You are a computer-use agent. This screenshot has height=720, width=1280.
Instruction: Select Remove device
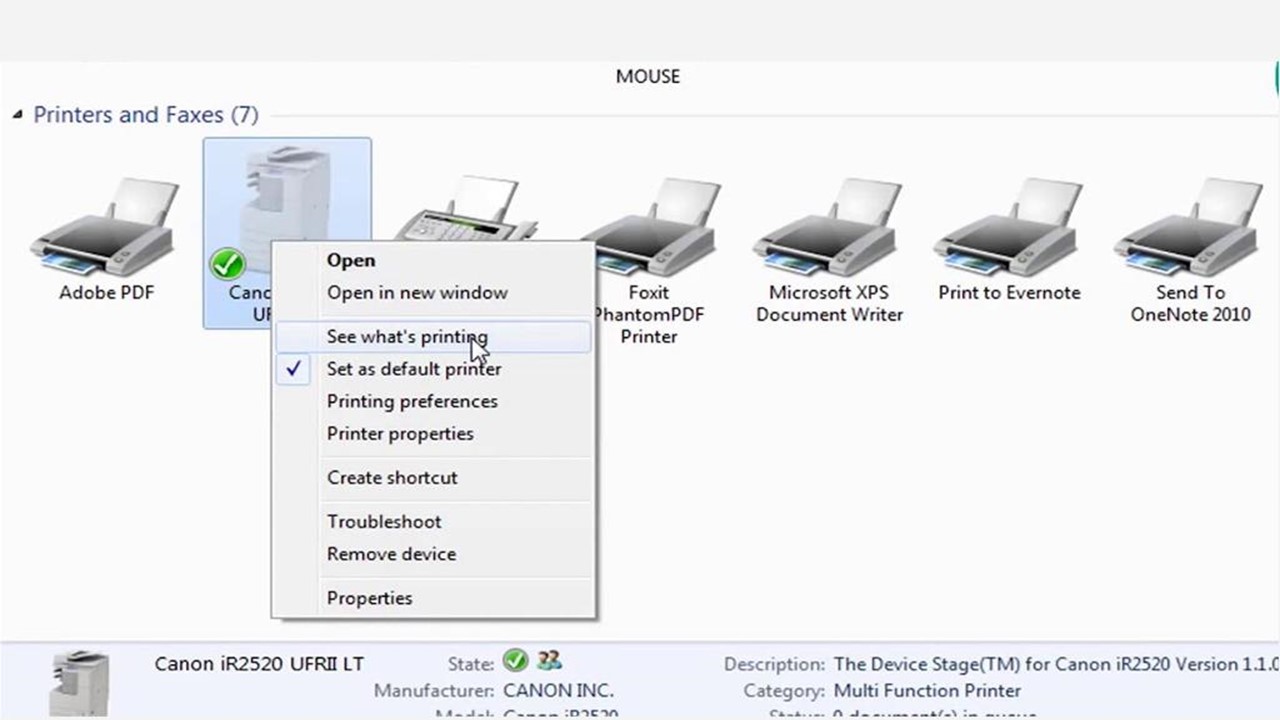[x=391, y=553]
